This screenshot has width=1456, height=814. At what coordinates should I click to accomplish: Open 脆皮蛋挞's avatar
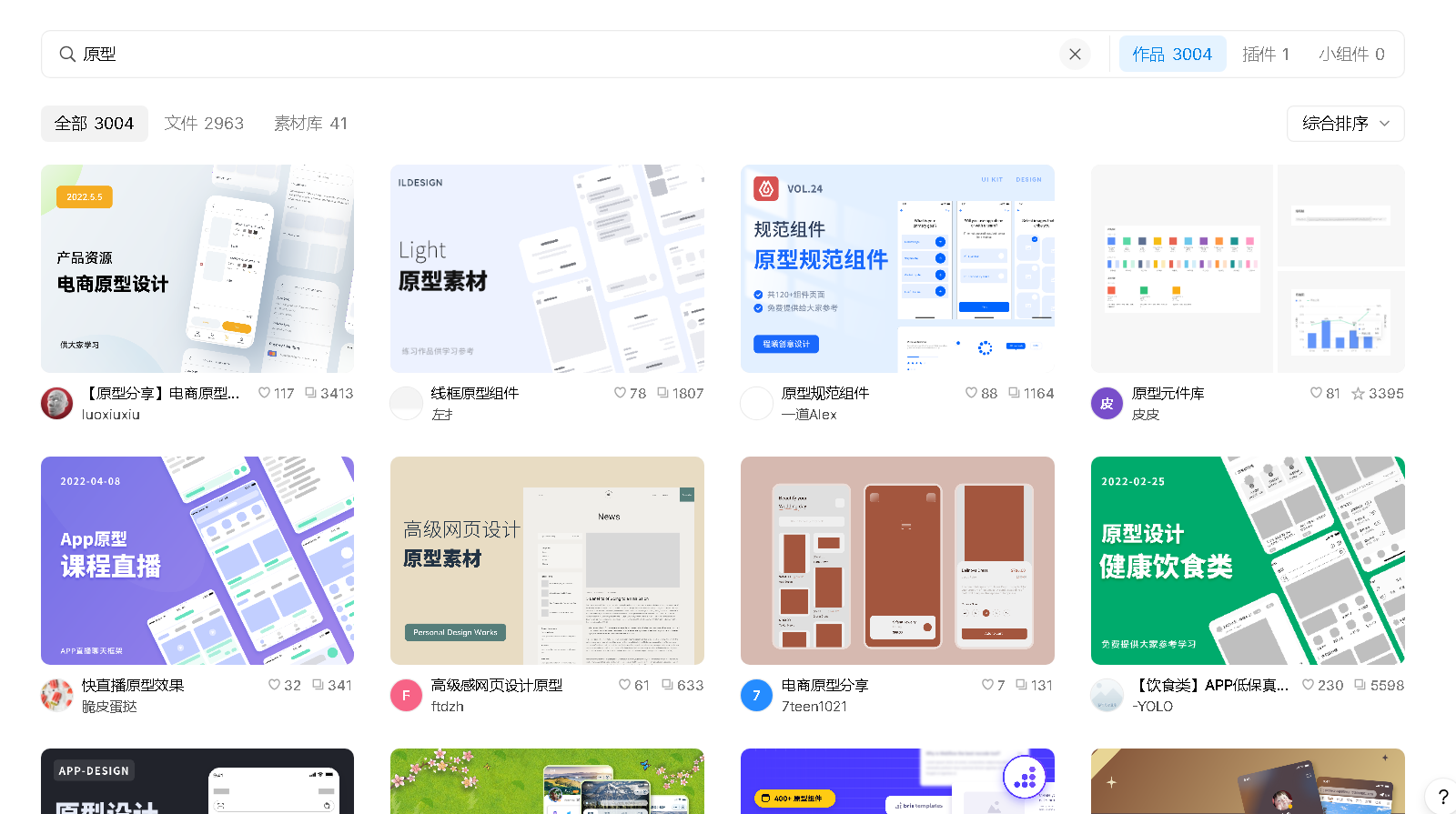[x=56, y=695]
